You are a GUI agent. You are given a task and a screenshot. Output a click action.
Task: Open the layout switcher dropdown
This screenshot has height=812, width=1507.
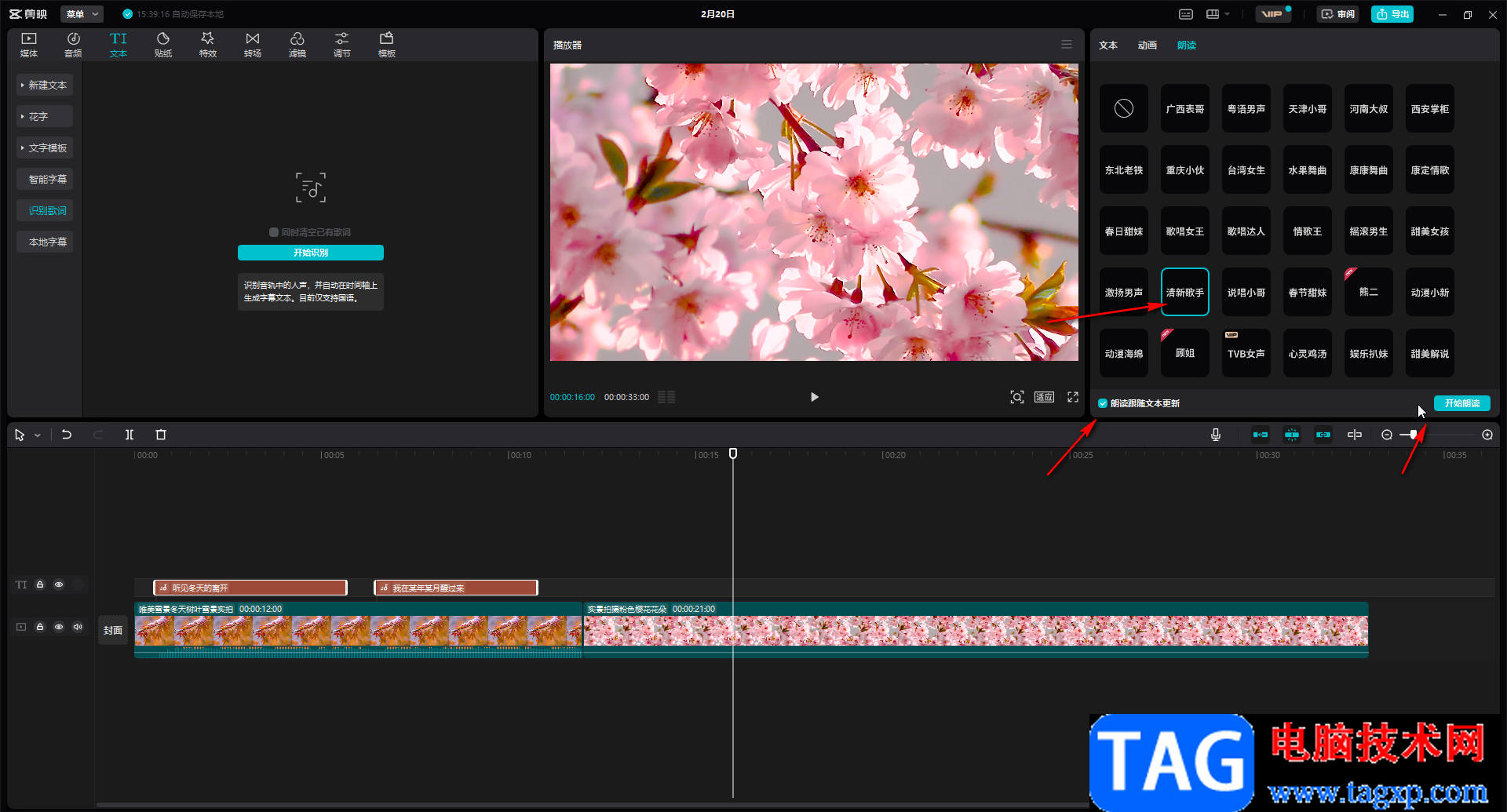point(1218,14)
